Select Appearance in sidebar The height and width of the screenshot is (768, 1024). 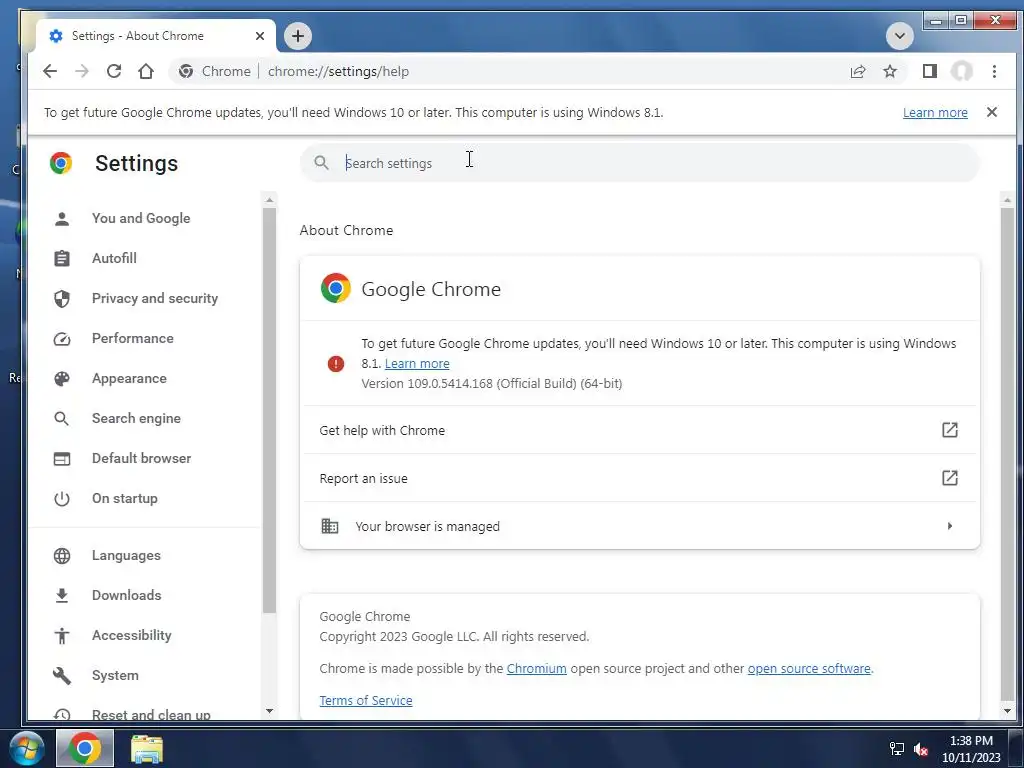pyautogui.click(x=129, y=378)
